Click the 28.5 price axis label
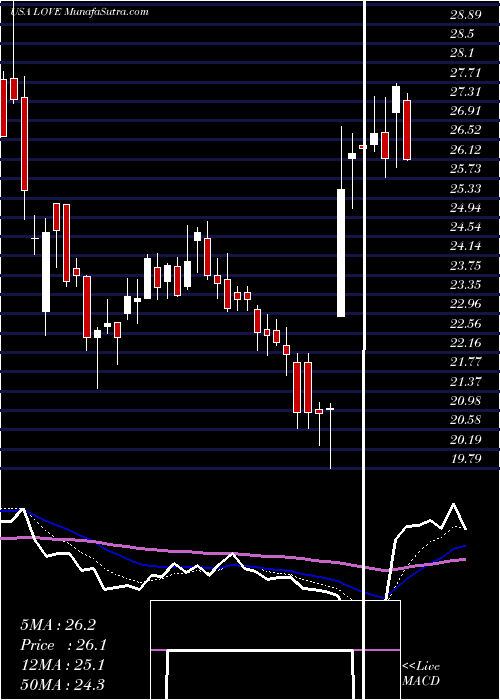Viewport: 500px width, 700px height. click(462, 34)
